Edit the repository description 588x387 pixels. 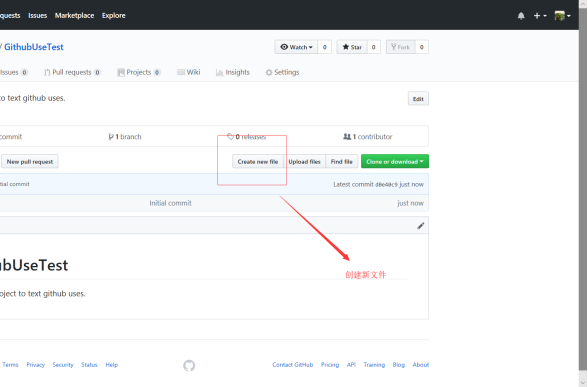[418, 99]
